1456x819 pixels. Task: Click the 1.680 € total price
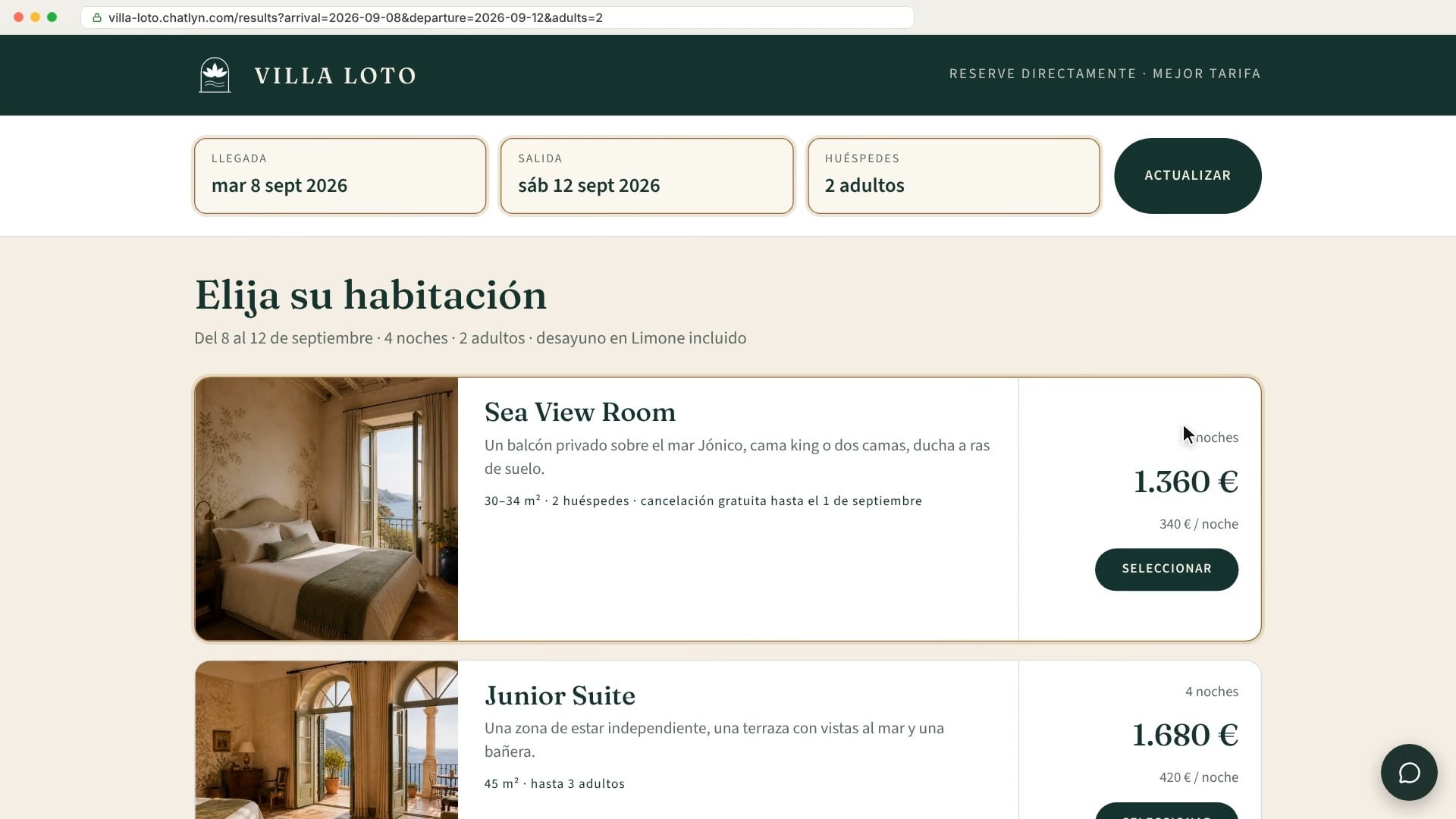1185,735
